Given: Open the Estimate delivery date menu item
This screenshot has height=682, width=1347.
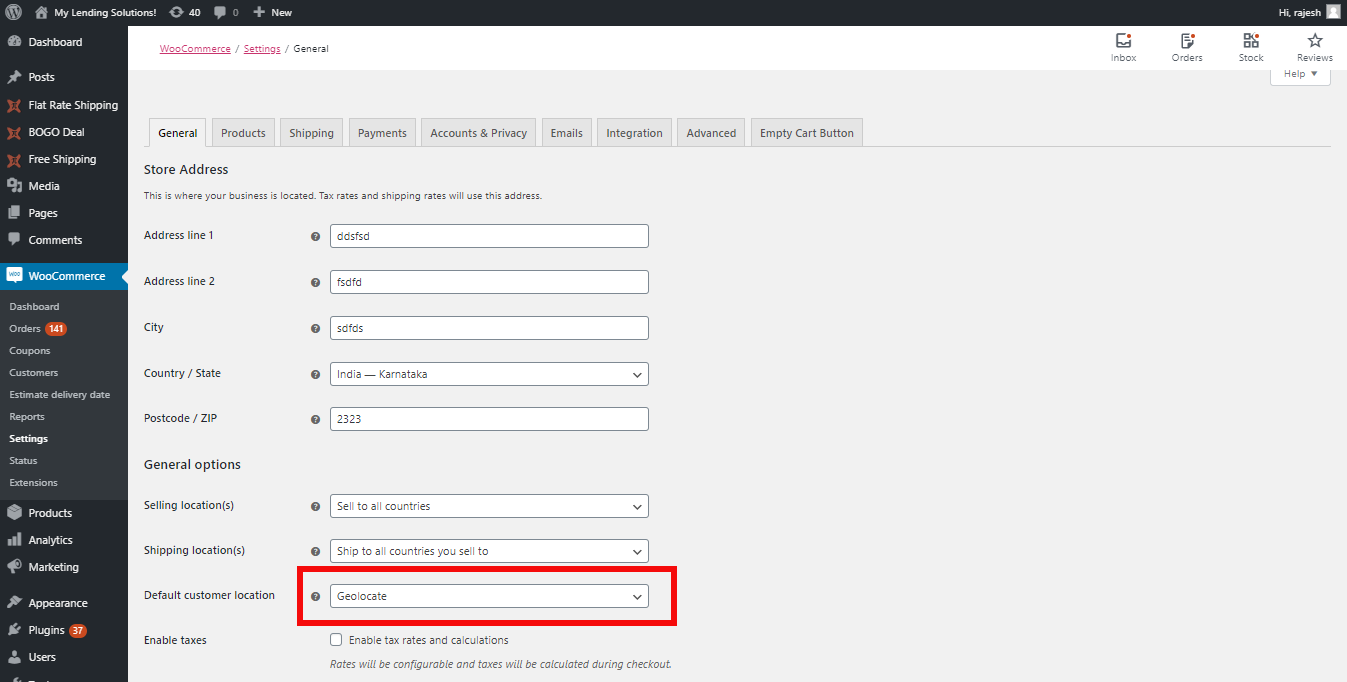Looking at the screenshot, I should pos(60,394).
